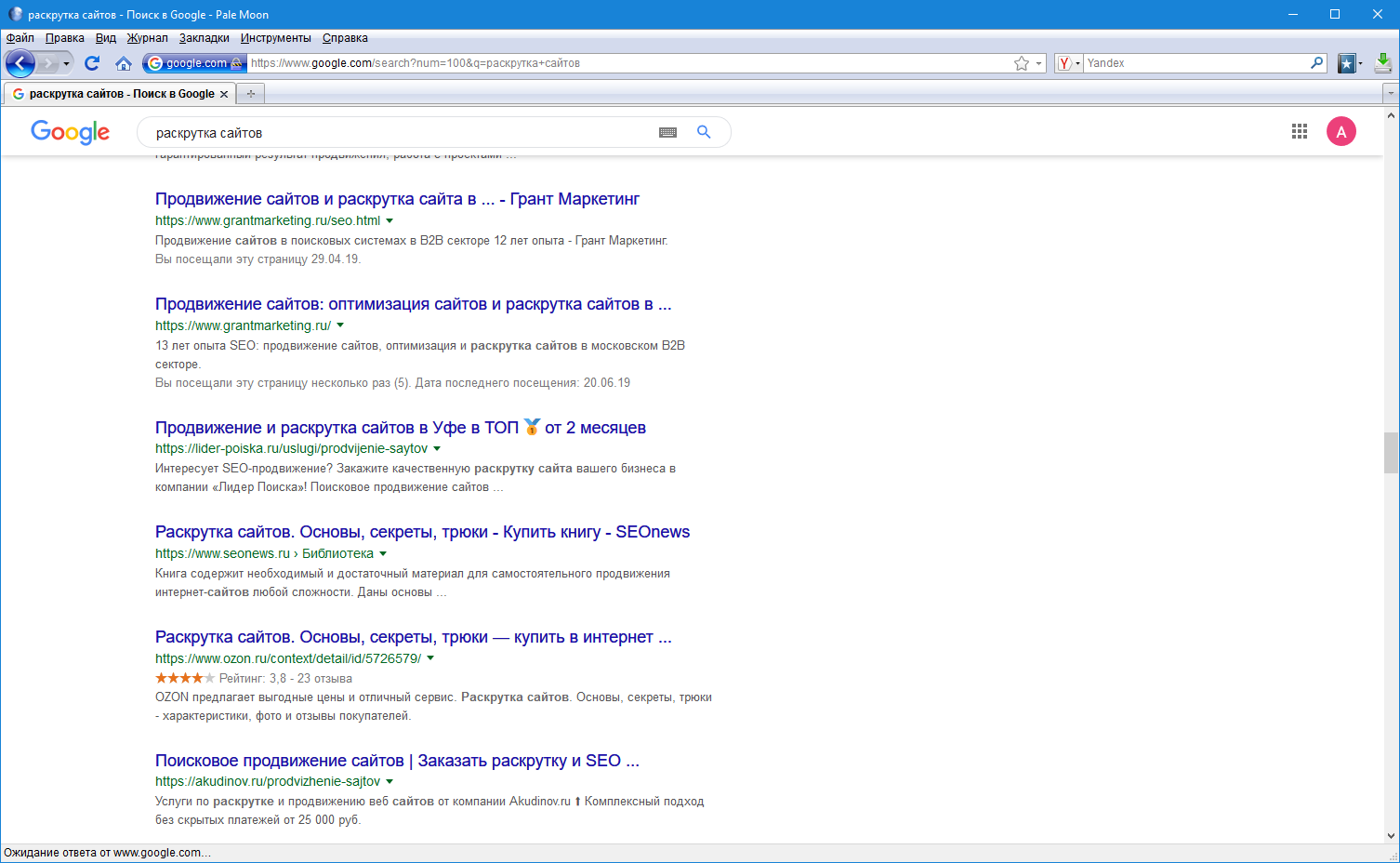Screen dimensions: 1400x863
Task: Click the search magnifier in the Yandex box
Action: click(1316, 63)
